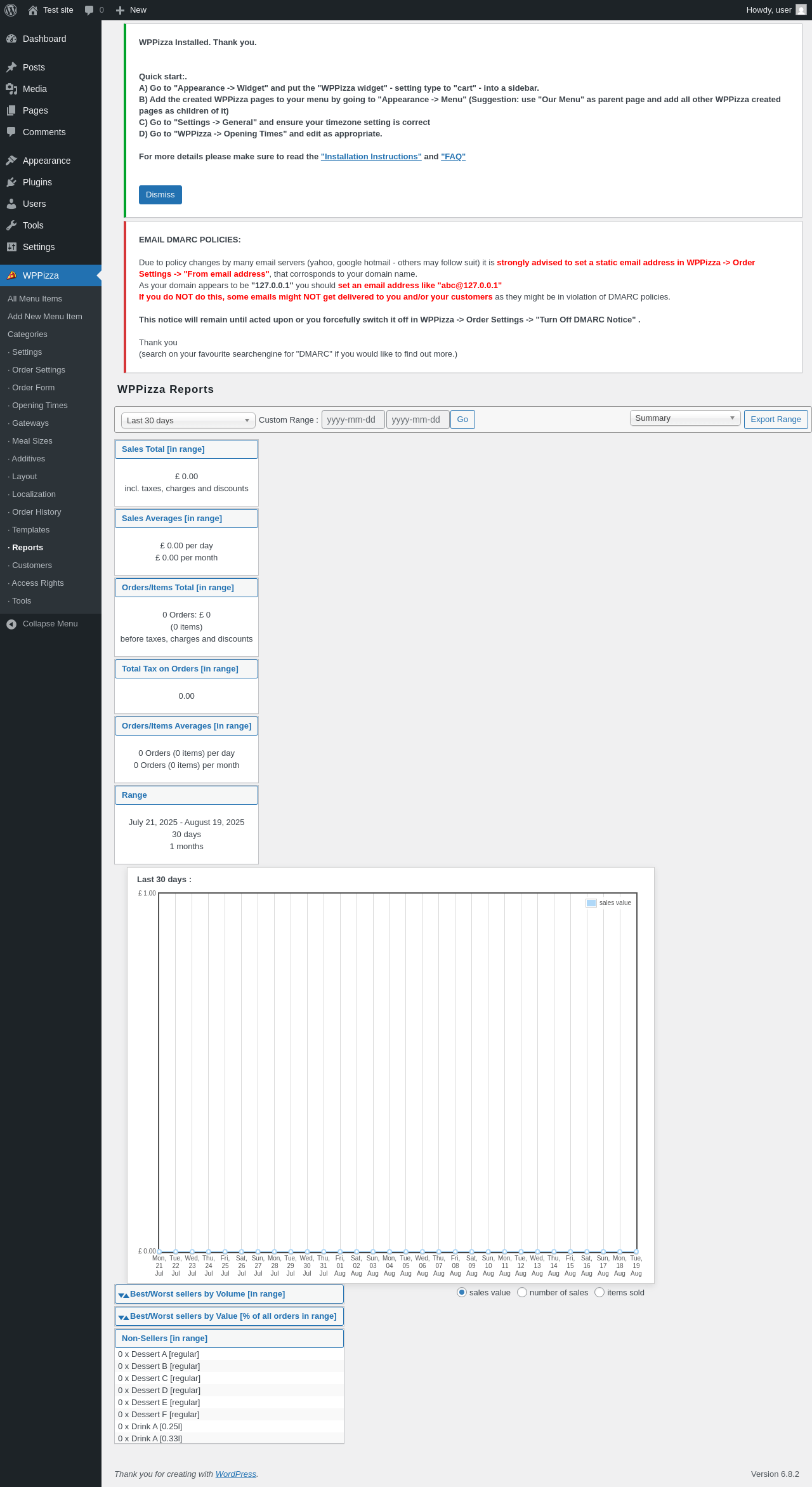
Task: Open Meal Sizes submenu entry
Action: (x=30, y=441)
